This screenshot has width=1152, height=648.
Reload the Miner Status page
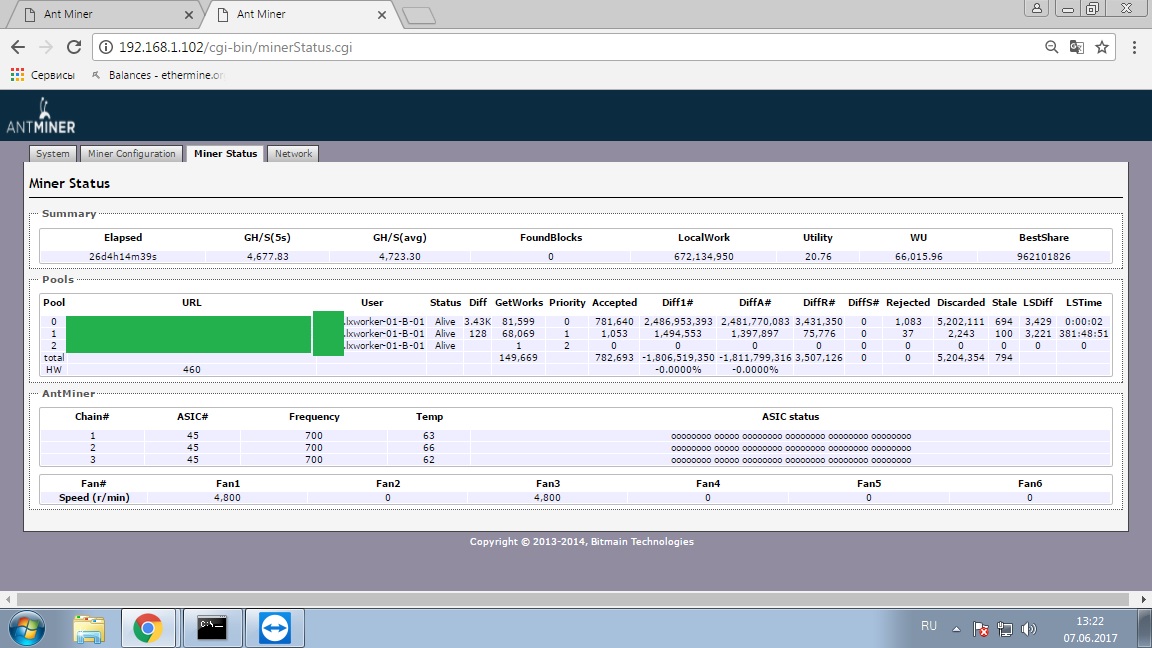(73, 47)
